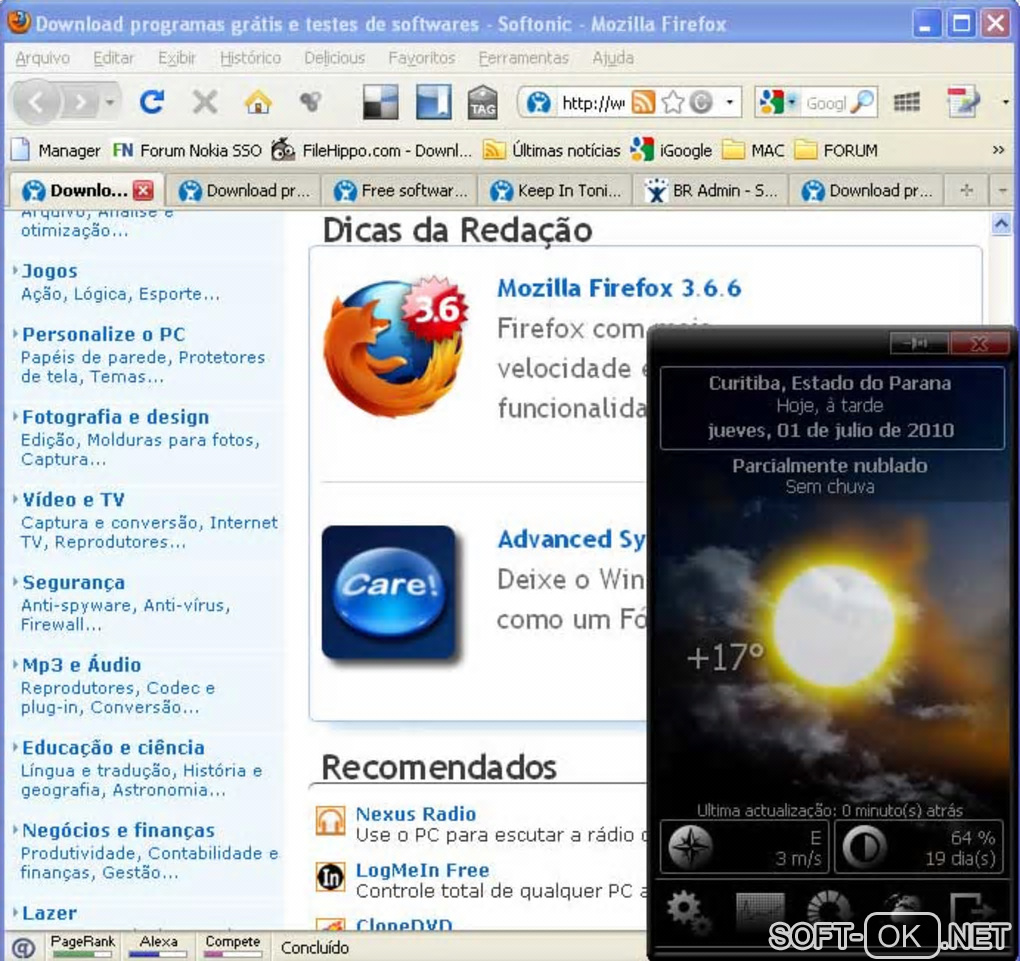Open the Personalize o PC category
The width and height of the screenshot is (1020, 961).
103,334
